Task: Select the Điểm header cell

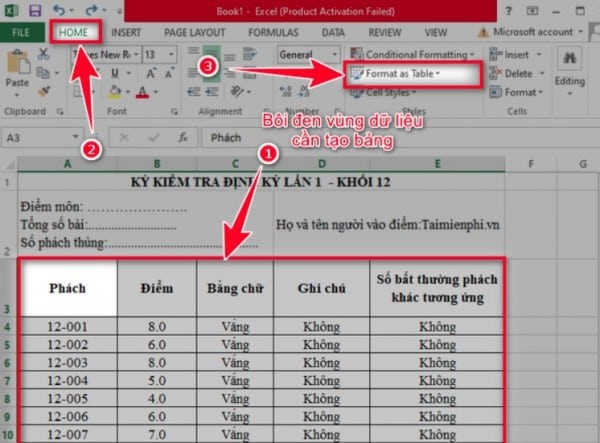Action: coord(157,288)
